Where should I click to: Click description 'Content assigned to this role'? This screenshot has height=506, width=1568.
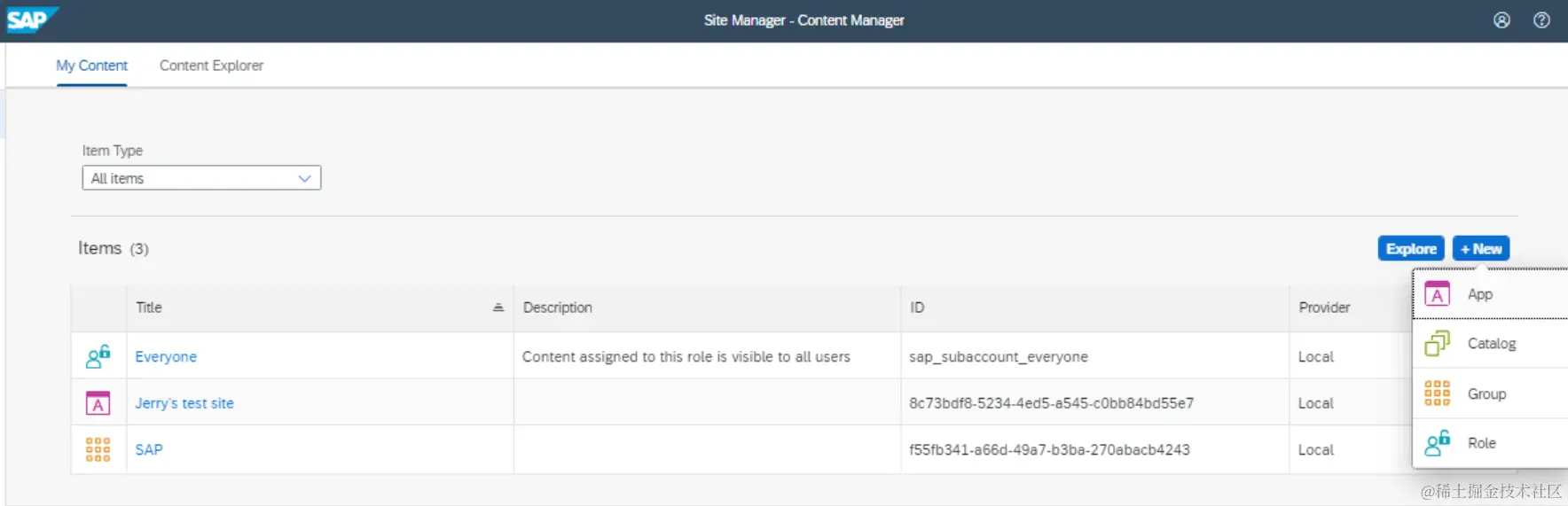pos(686,356)
